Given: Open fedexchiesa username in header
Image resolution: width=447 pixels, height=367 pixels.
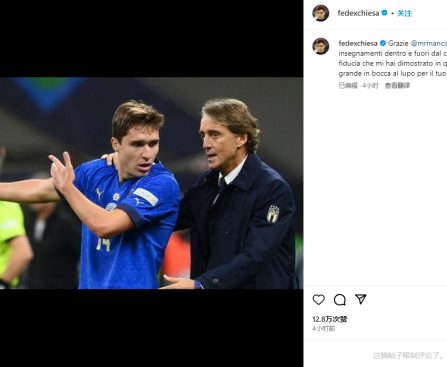Looking at the screenshot, I should click(x=358, y=13).
